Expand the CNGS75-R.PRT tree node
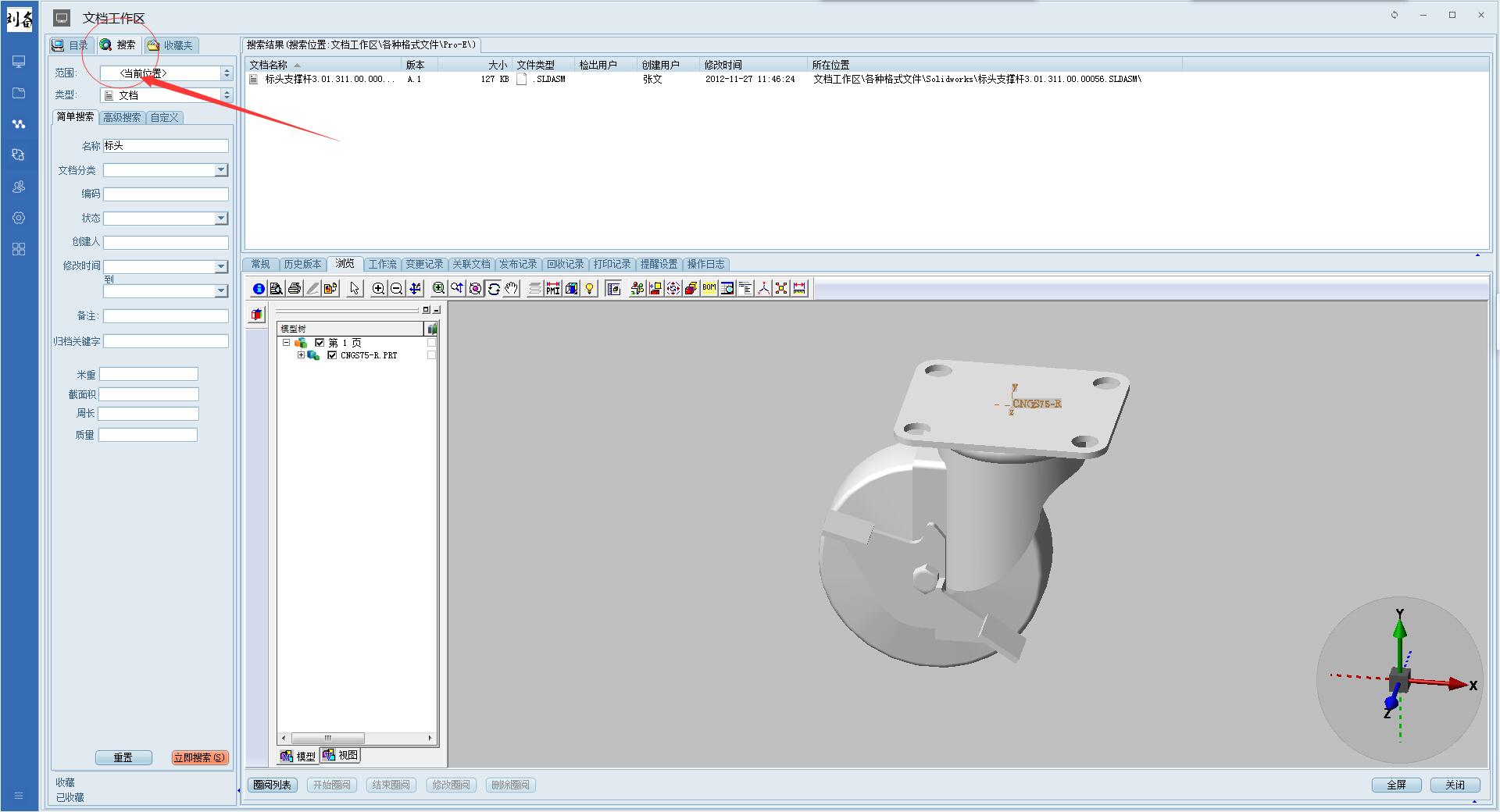Viewport: 1500px width, 812px height. pos(301,355)
